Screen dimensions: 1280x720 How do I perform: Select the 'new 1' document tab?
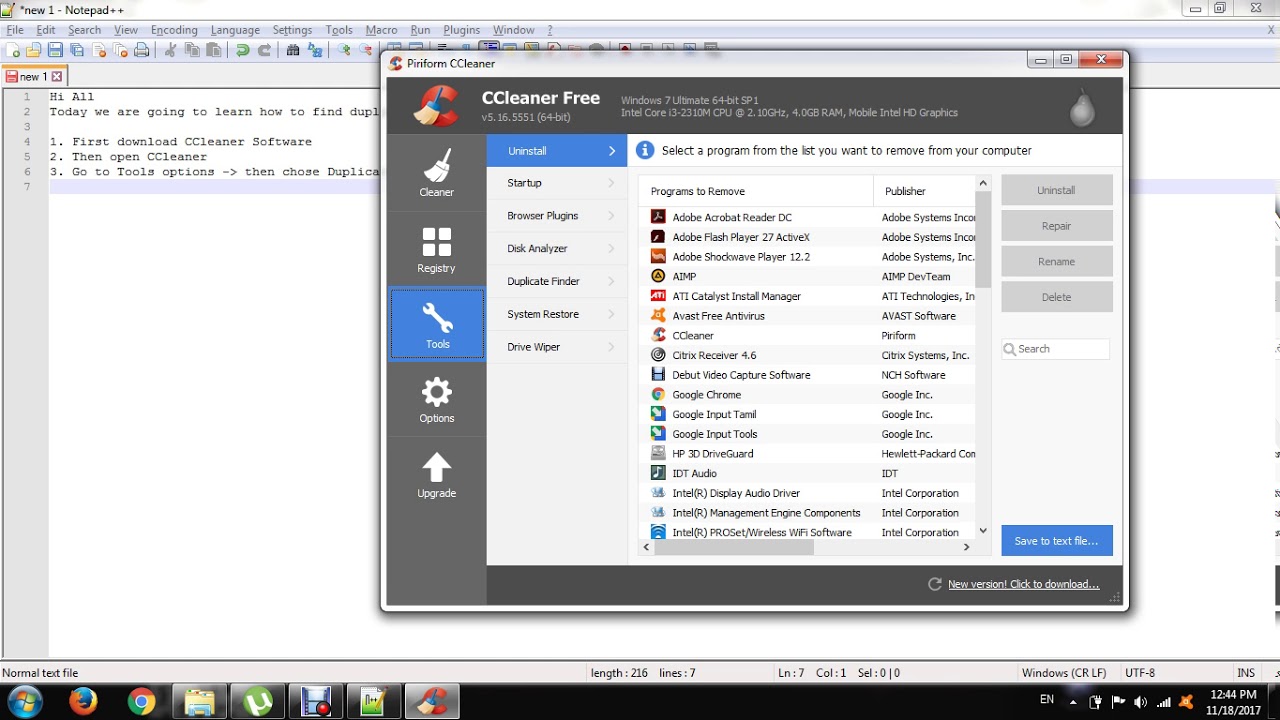coord(33,76)
